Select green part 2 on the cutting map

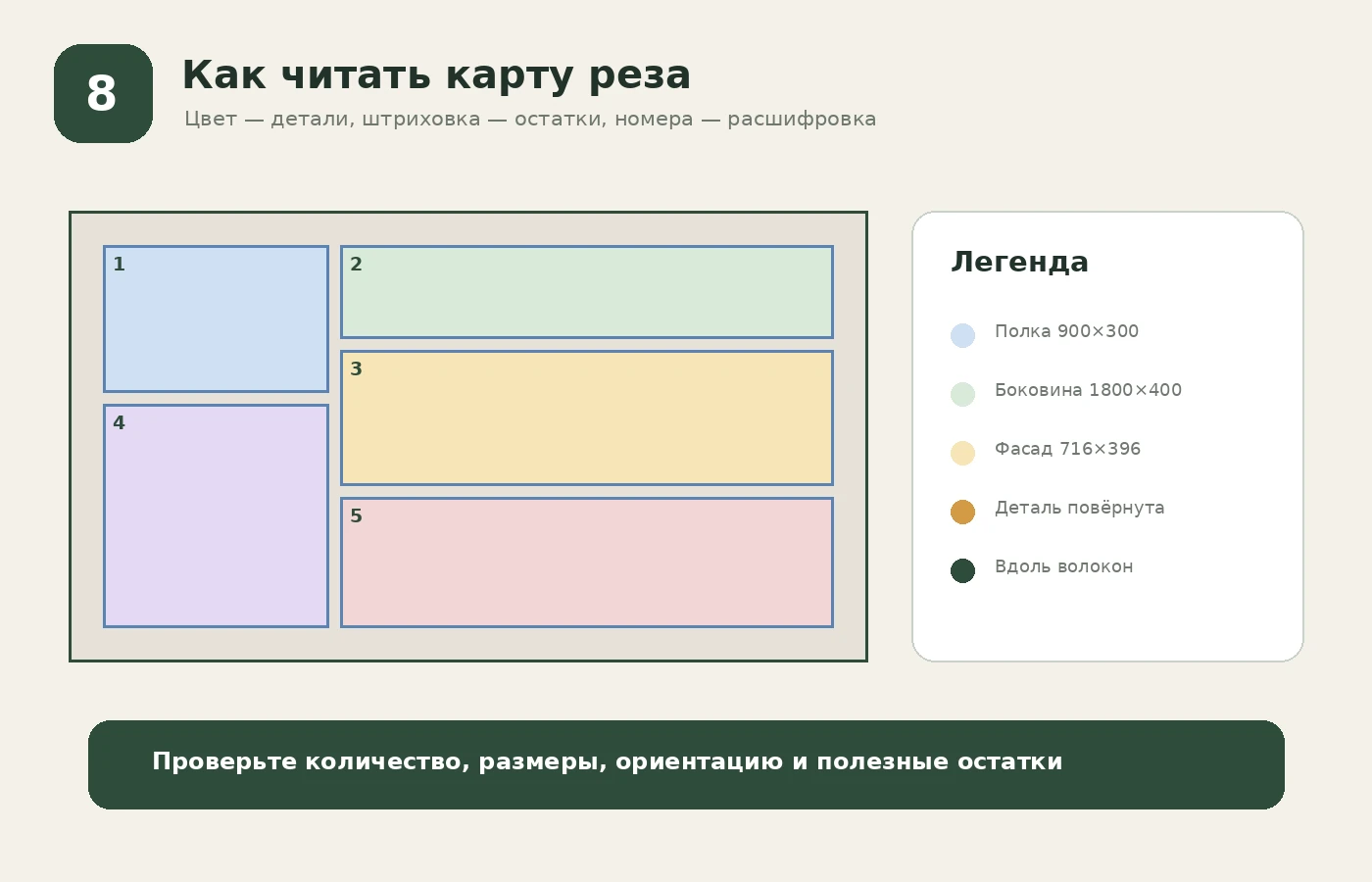[587, 292]
